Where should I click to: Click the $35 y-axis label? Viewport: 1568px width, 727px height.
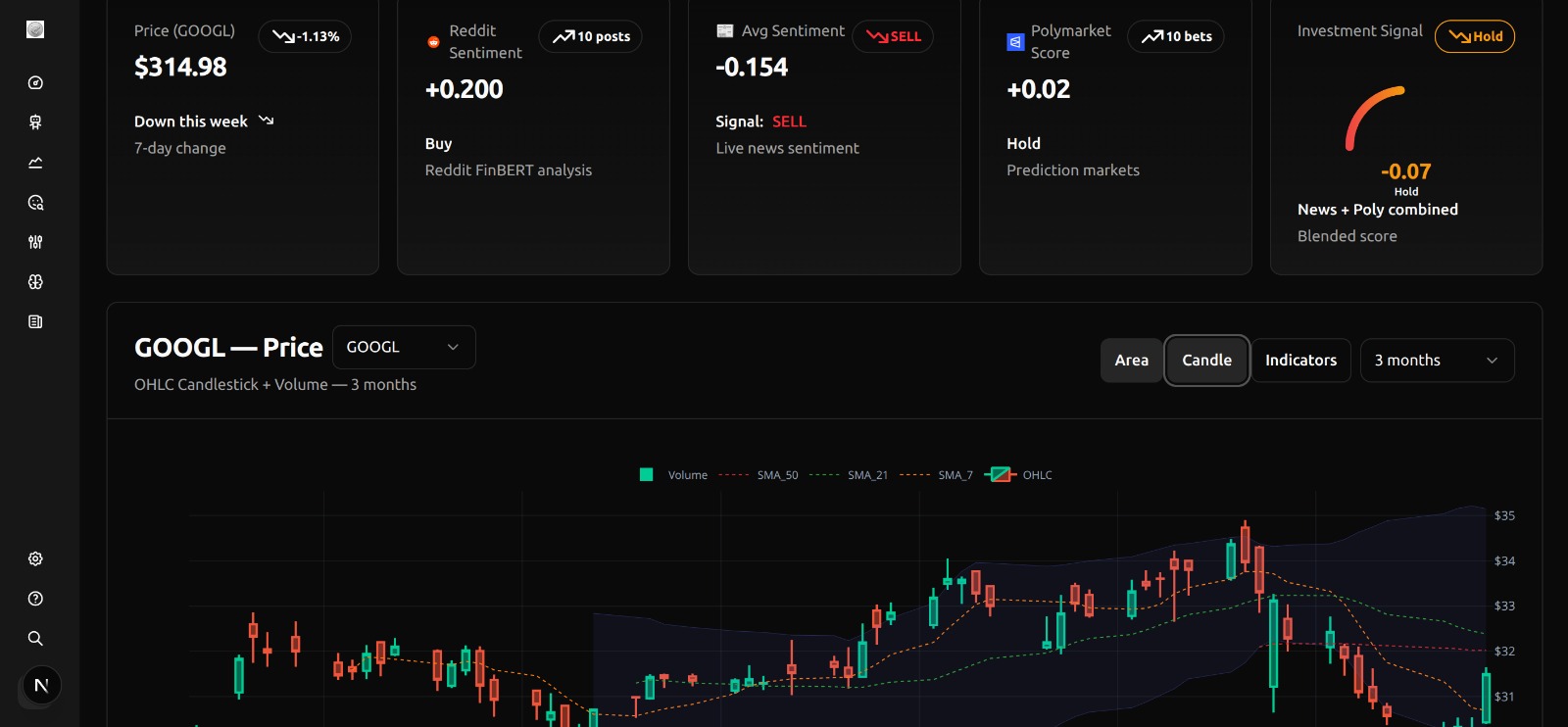point(1504,515)
